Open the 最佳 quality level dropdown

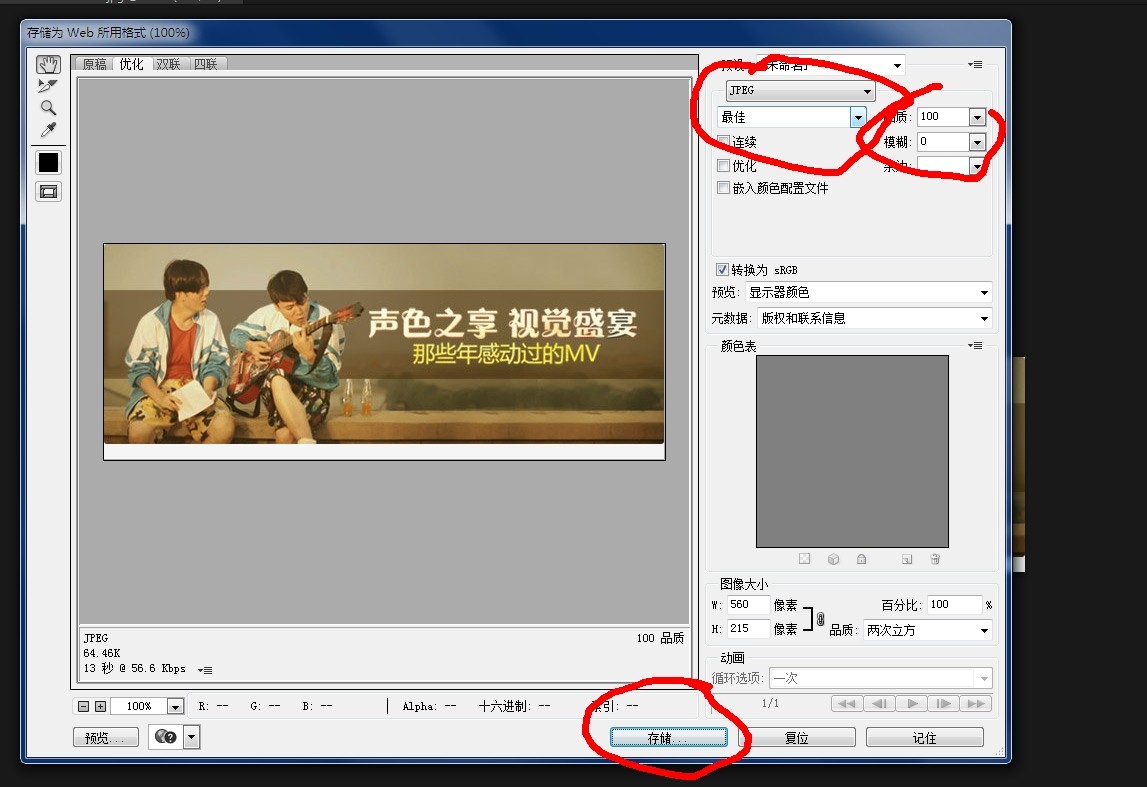pyautogui.click(x=792, y=117)
